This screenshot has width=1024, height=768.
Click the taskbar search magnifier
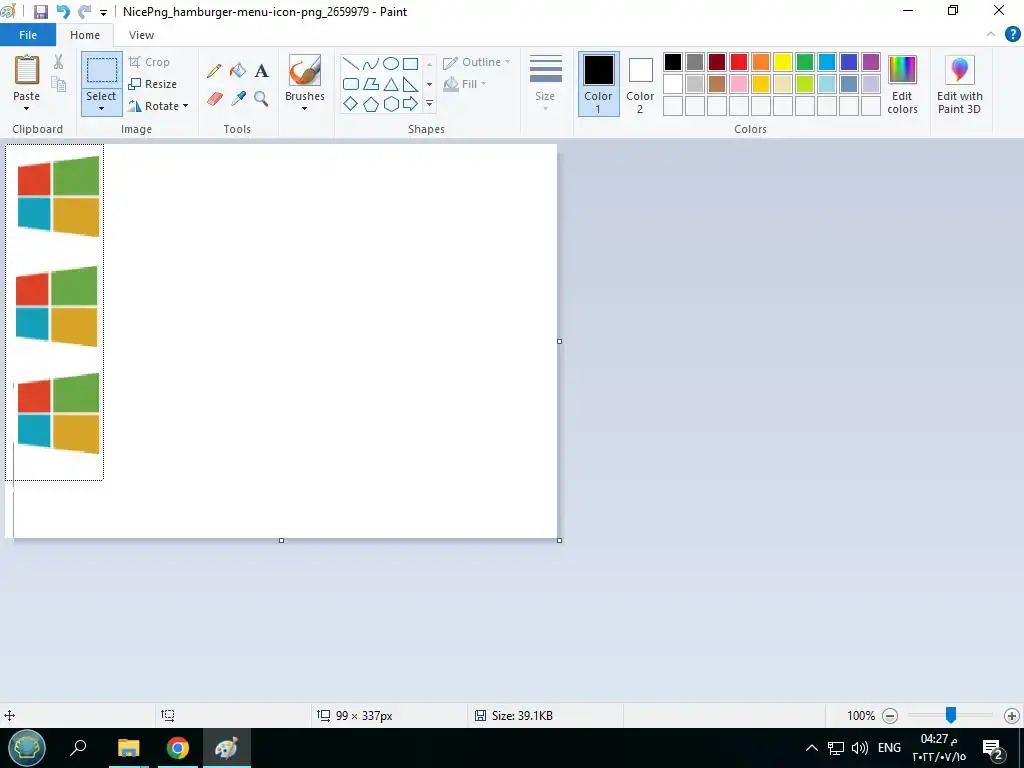(x=78, y=747)
